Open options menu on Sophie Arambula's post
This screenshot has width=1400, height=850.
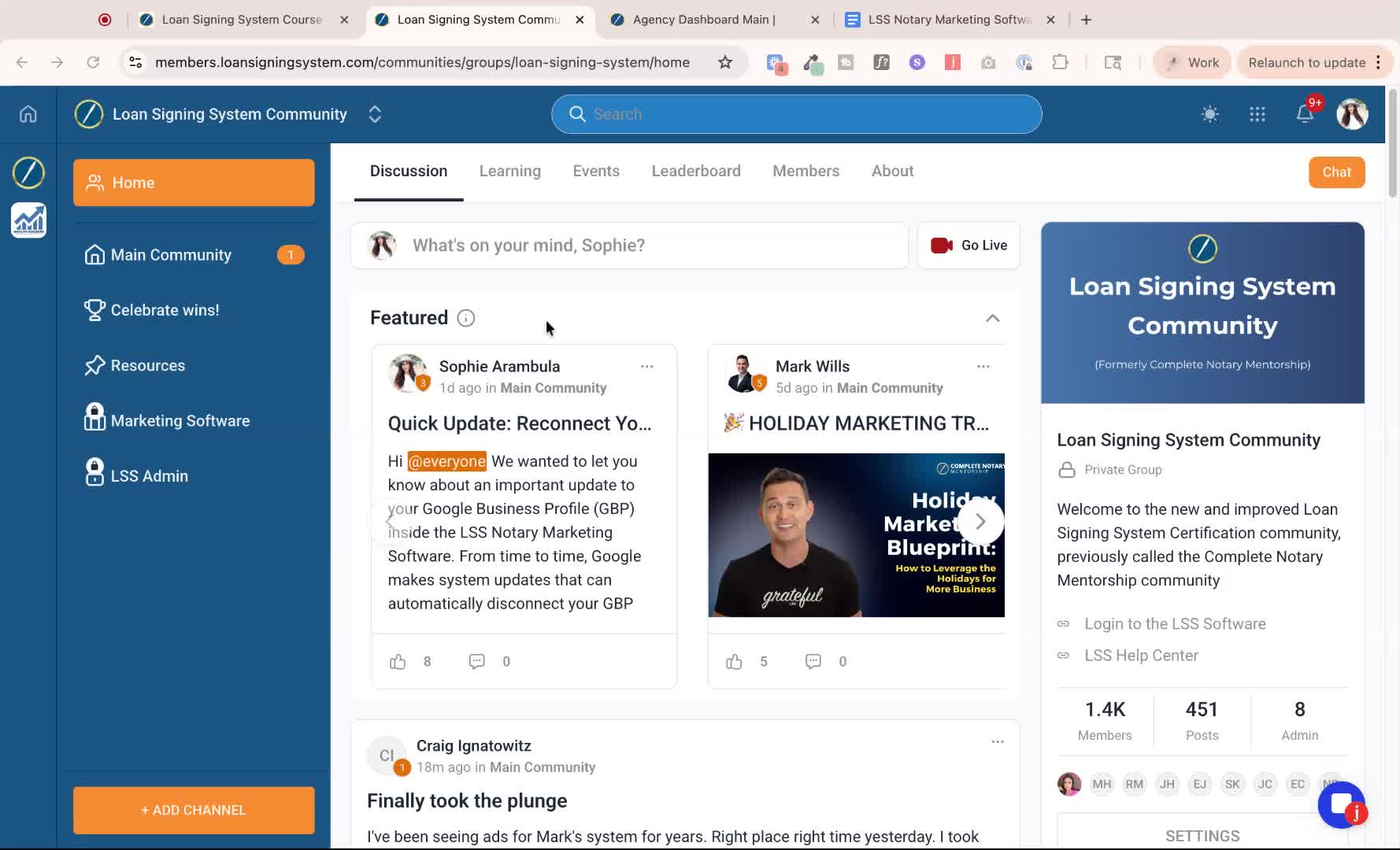646,367
